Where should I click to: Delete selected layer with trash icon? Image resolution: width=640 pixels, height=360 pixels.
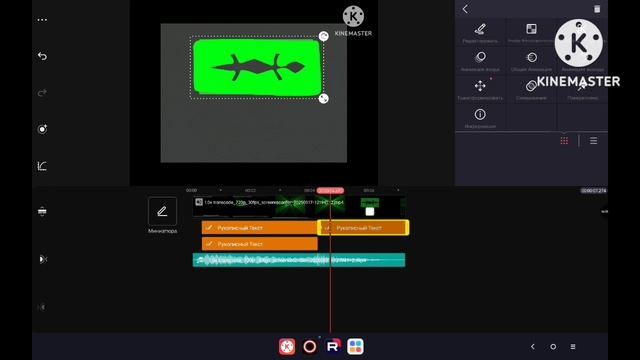[597, 9]
